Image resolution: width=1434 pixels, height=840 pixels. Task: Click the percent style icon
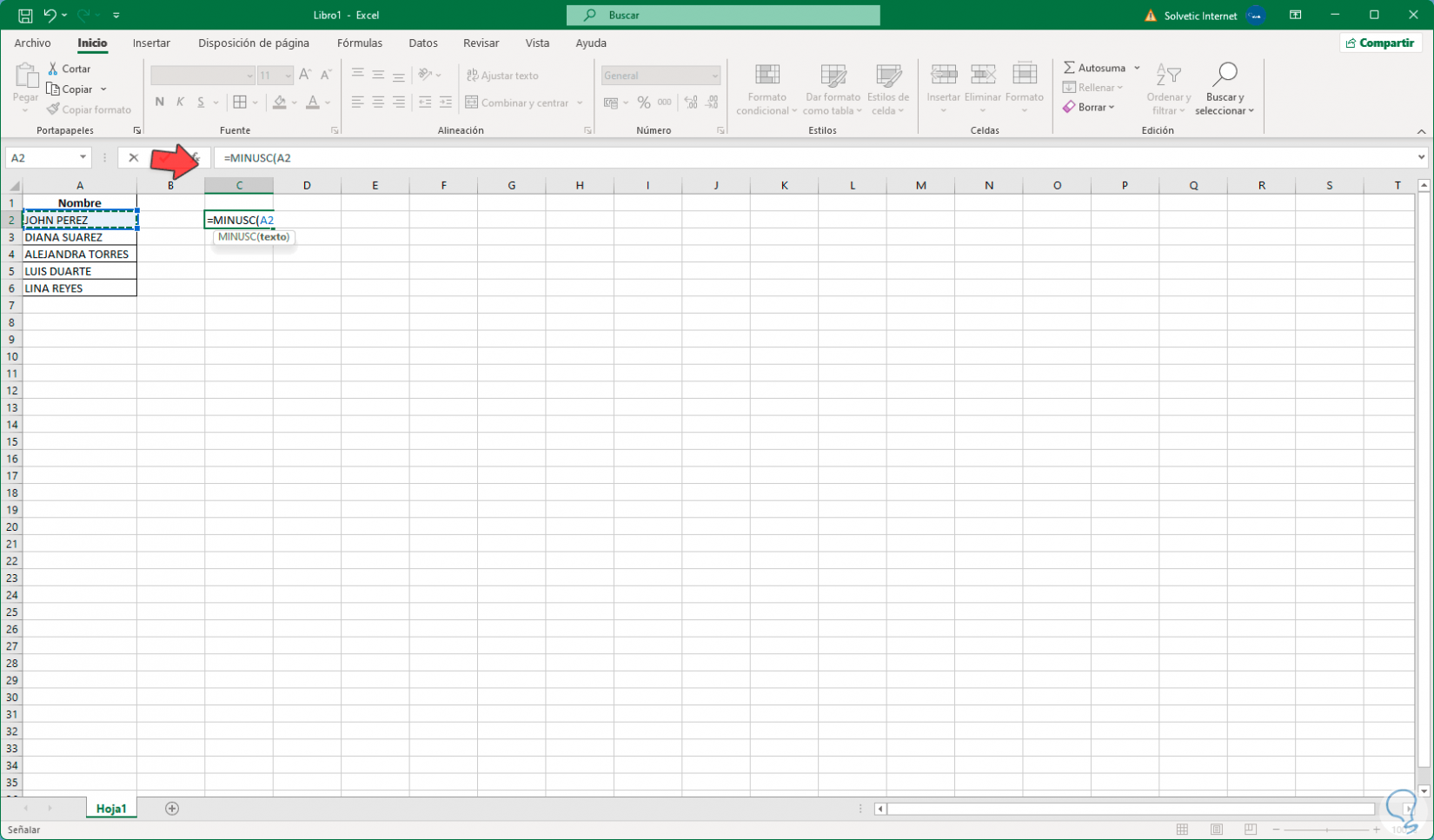pyautogui.click(x=644, y=103)
